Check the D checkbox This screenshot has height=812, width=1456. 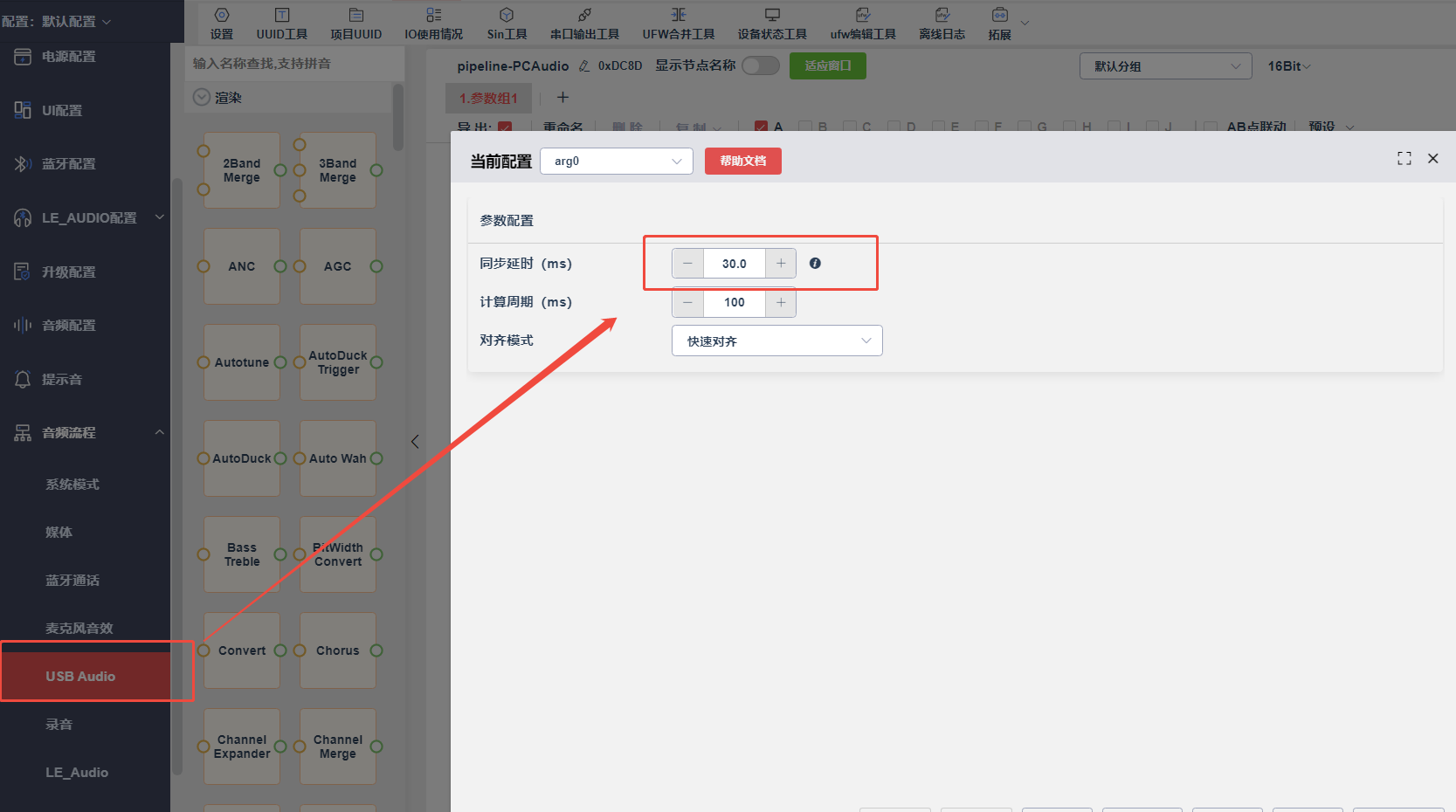click(894, 127)
